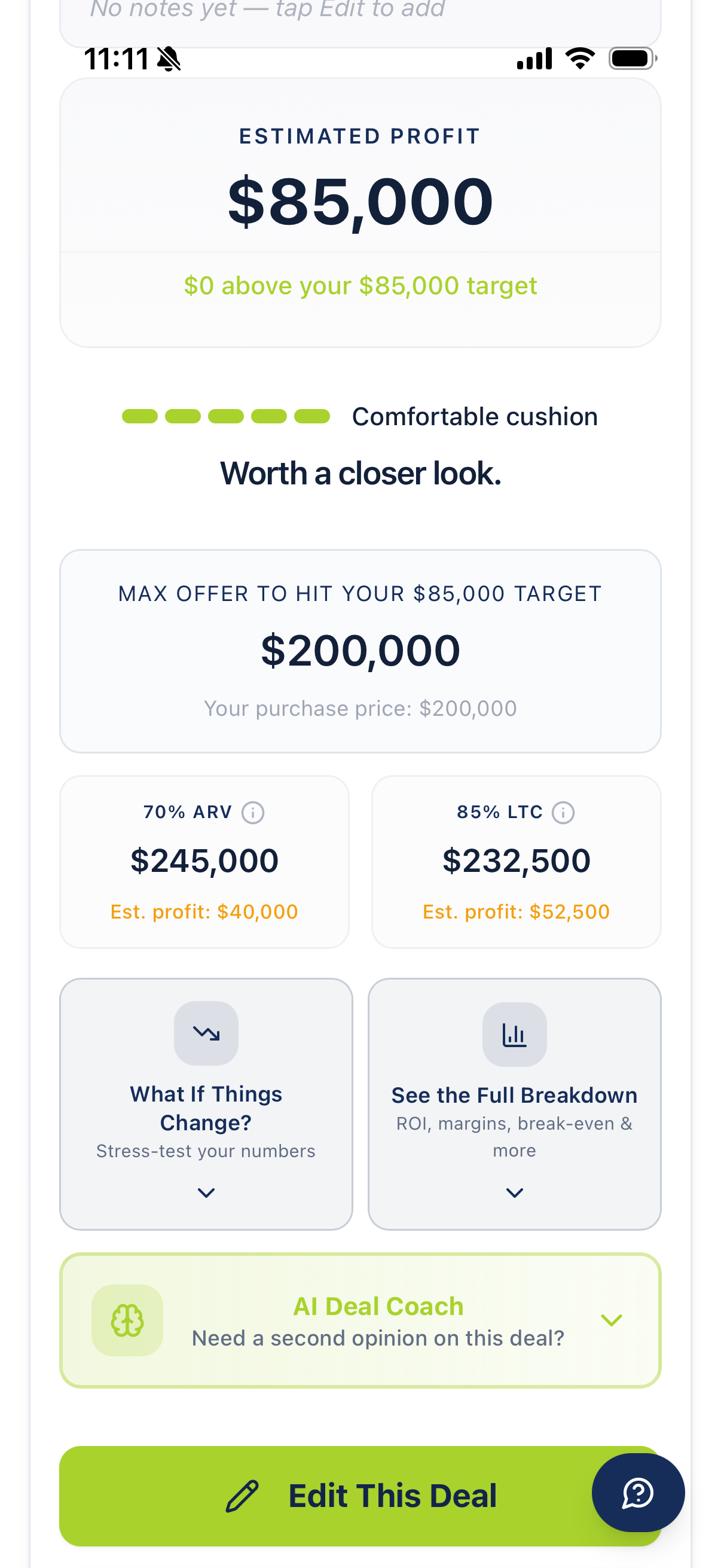Tap the pencil icon on Edit This Deal
Image resolution: width=721 pixels, height=1568 pixels.
coord(242,1496)
